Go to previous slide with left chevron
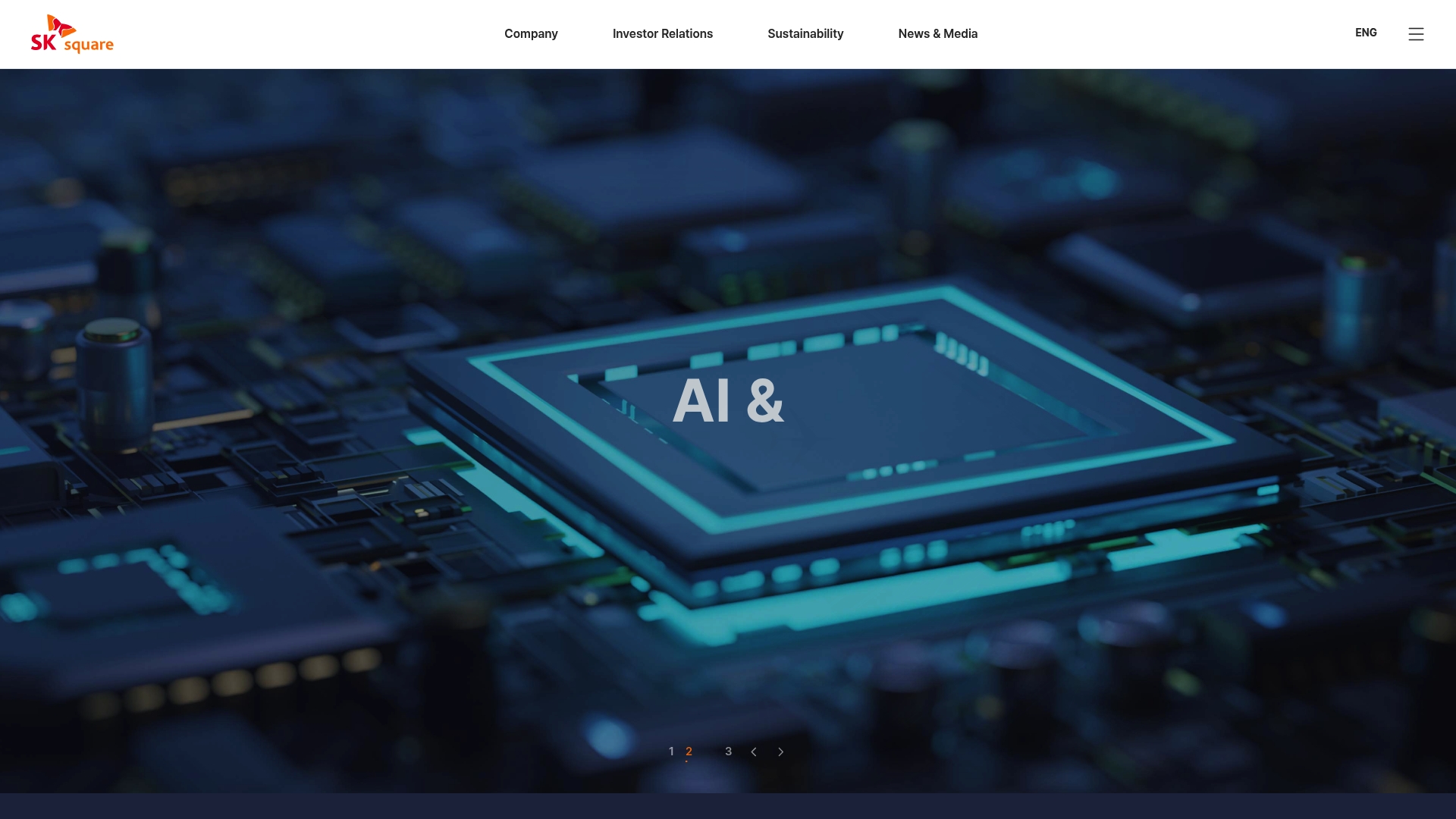Viewport: 1456px width, 819px height. tap(754, 752)
